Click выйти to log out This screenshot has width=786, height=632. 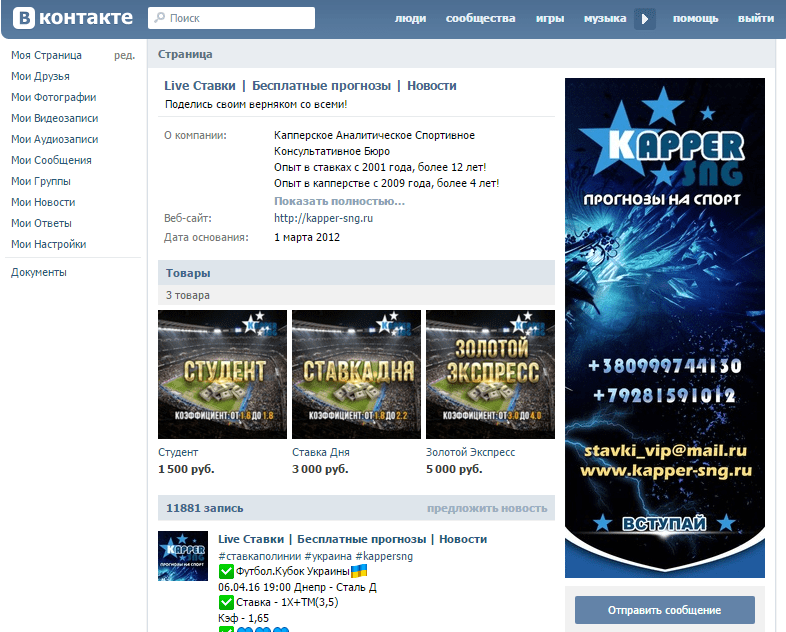pyautogui.click(x=756, y=18)
